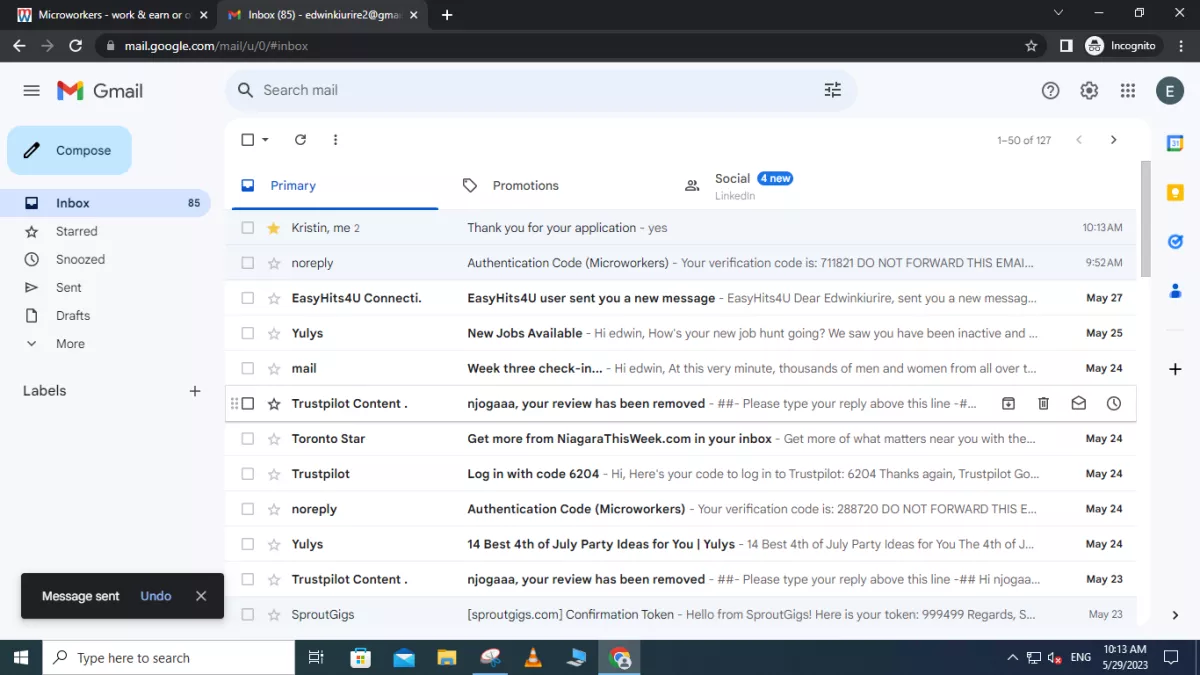Open the Gmail main menu hamburger icon

coord(31,91)
